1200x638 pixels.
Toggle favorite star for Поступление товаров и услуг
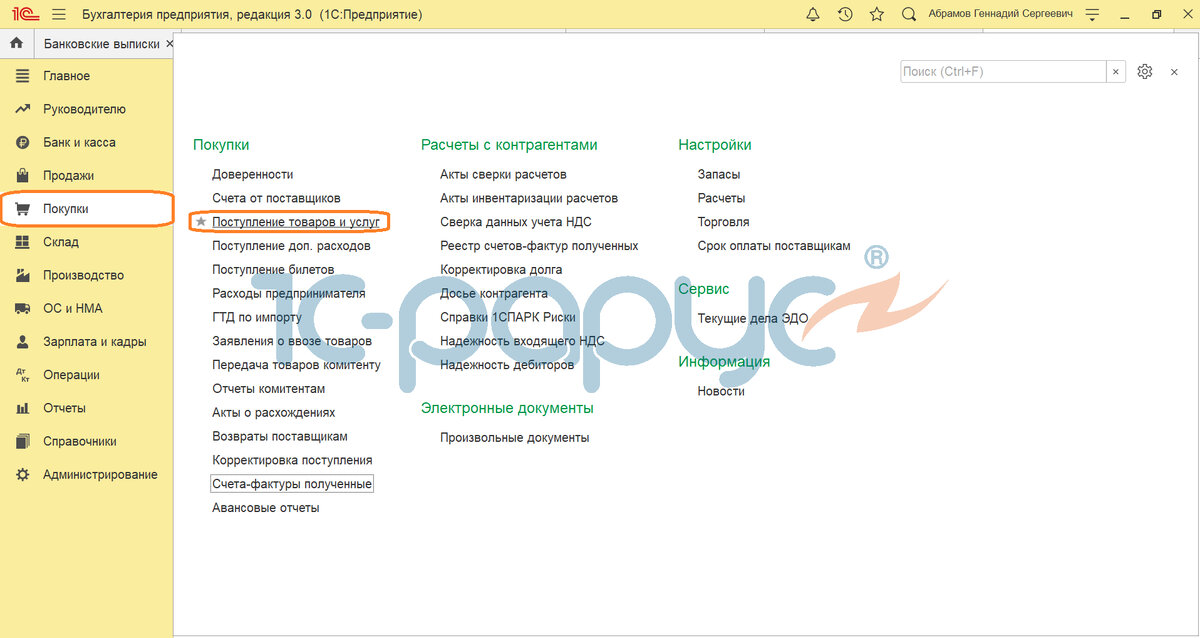(201, 222)
